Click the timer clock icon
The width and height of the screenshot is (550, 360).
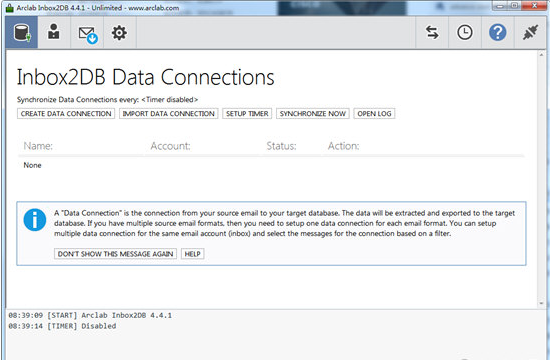tap(465, 33)
